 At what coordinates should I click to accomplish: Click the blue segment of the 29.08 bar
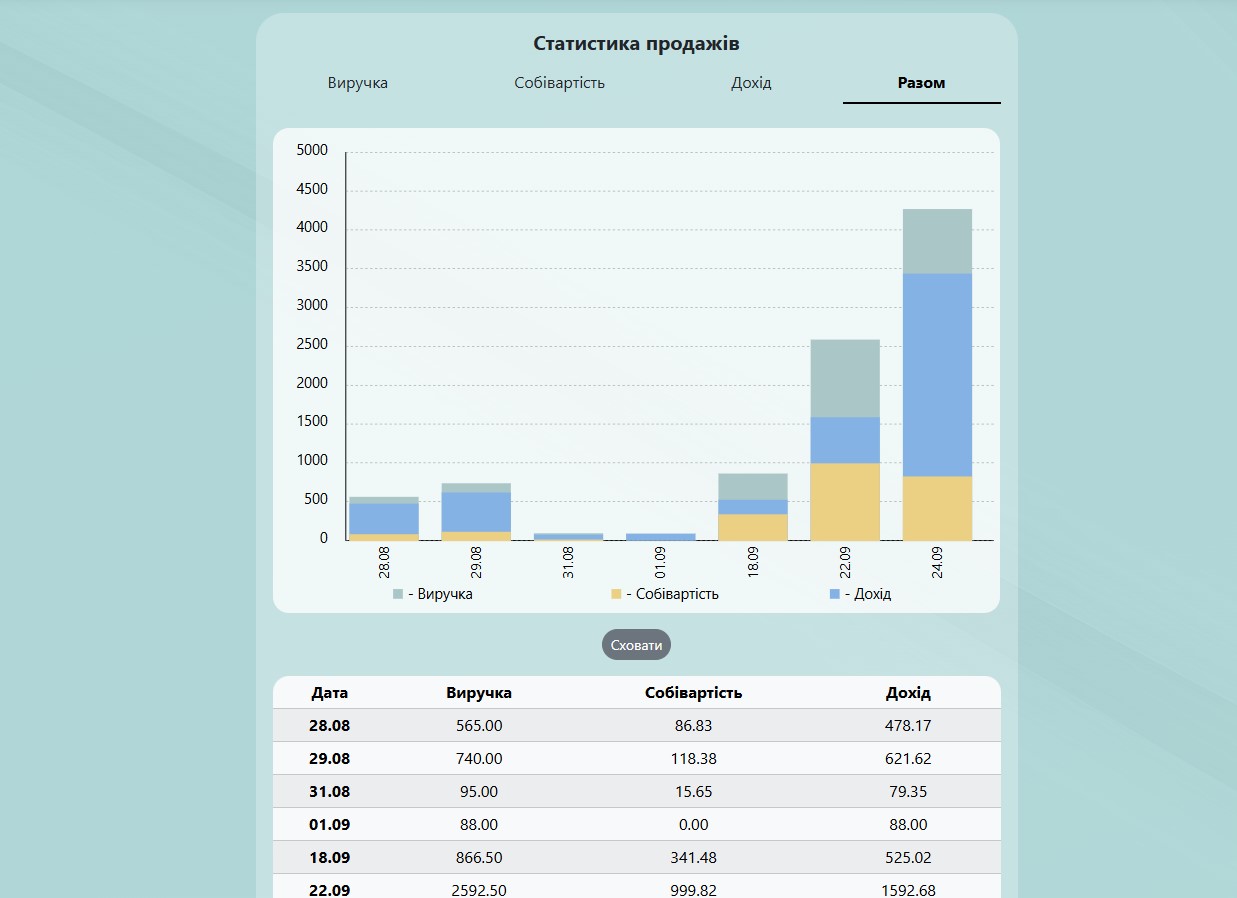pos(476,512)
